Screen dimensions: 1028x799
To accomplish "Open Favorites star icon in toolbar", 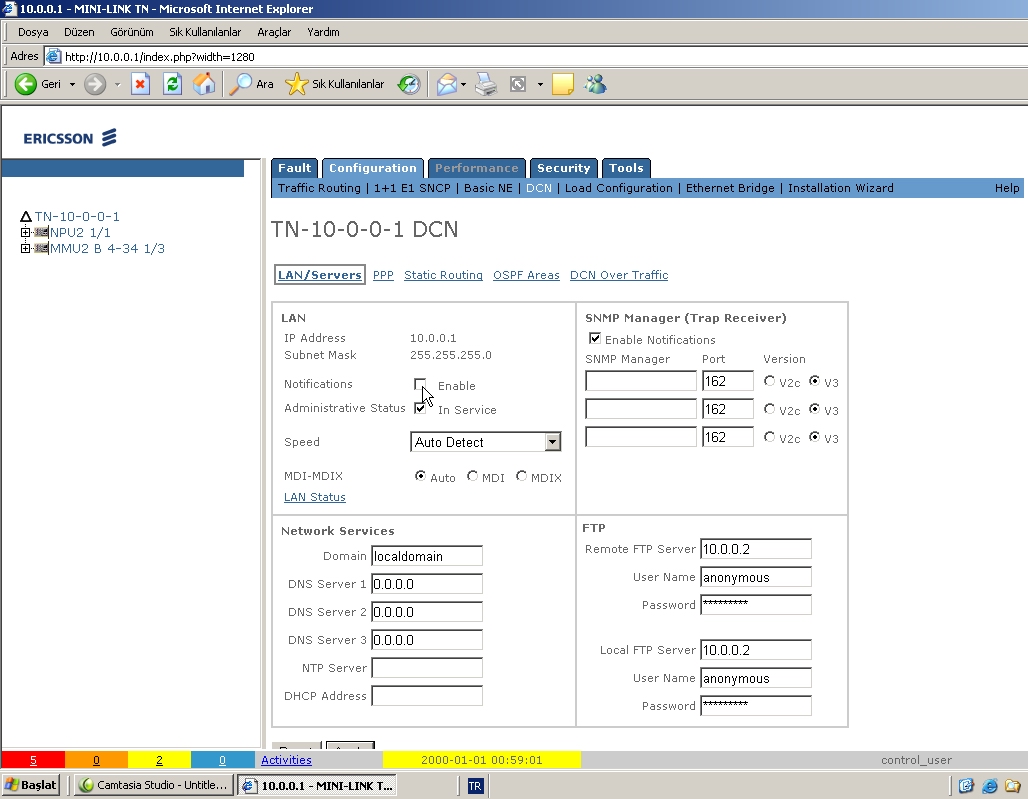I will [x=296, y=84].
